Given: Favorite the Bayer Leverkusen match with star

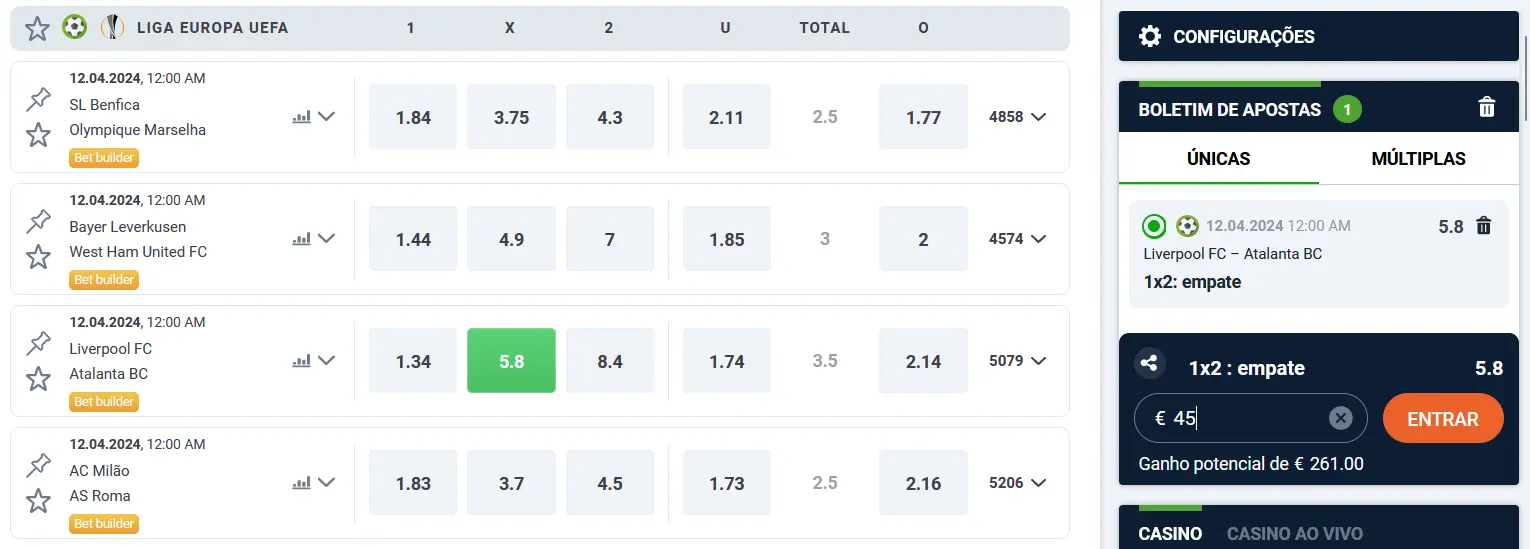Looking at the screenshot, I should (x=38, y=257).
